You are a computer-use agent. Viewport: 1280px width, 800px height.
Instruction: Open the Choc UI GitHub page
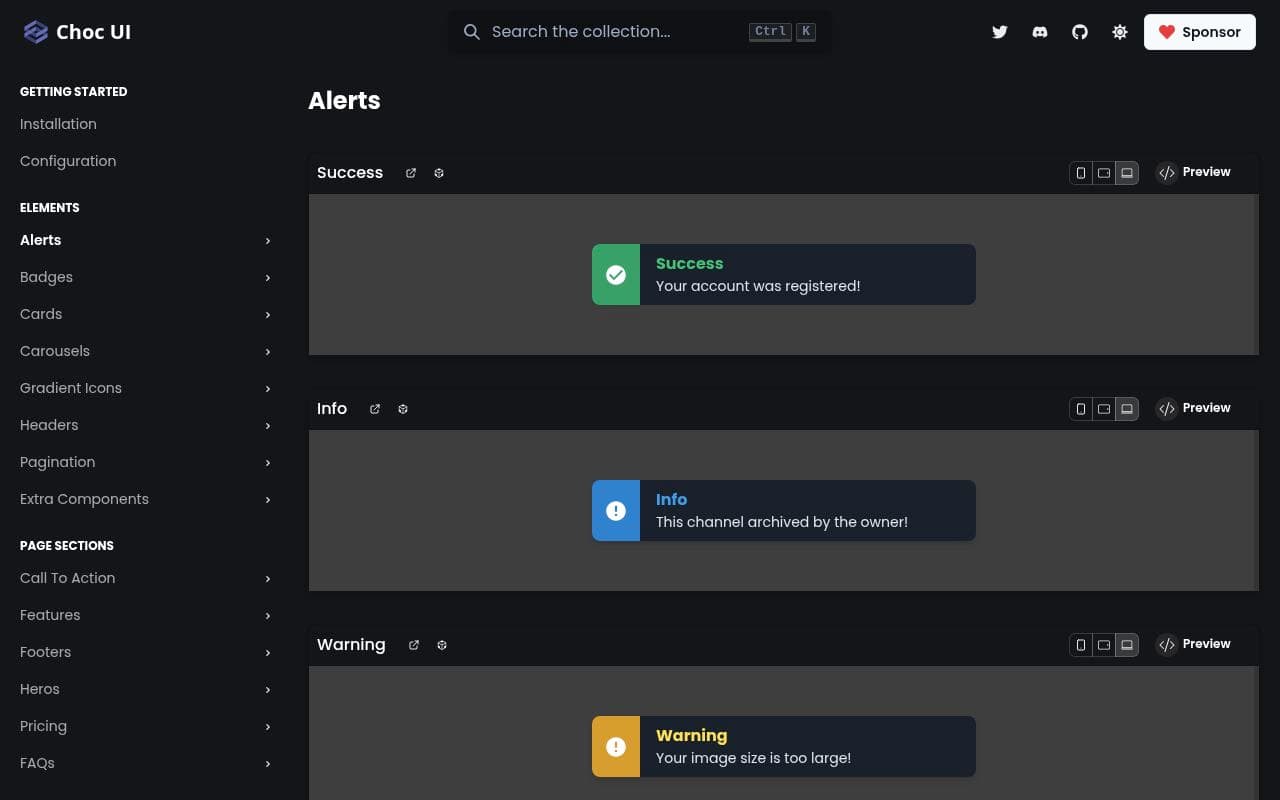point(1080,32)
